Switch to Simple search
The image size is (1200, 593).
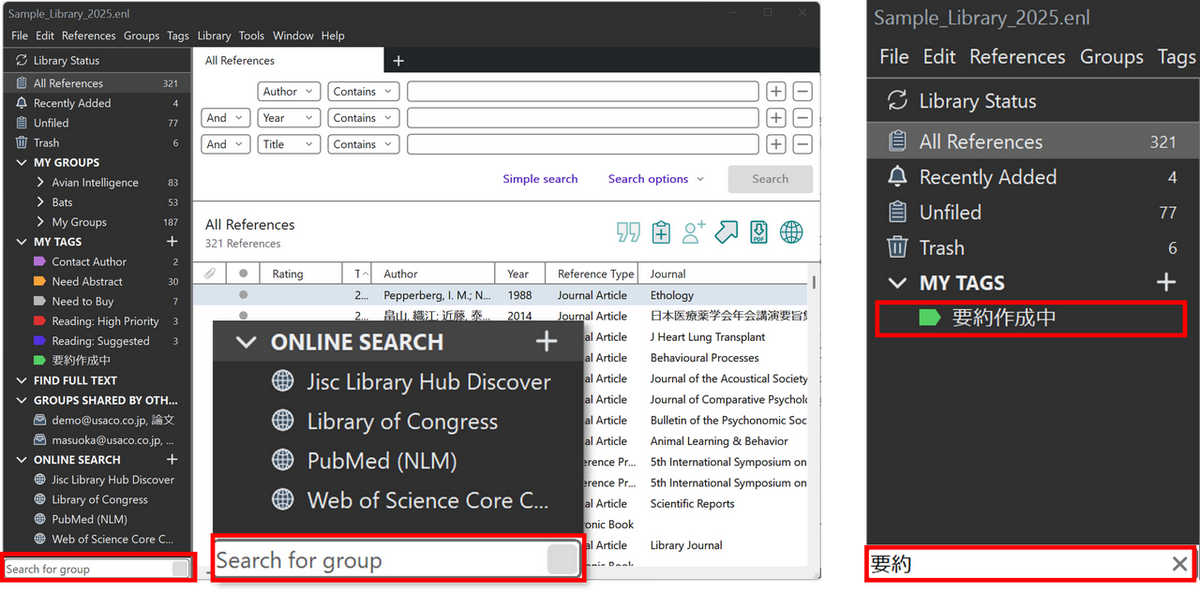coord(540,179)
